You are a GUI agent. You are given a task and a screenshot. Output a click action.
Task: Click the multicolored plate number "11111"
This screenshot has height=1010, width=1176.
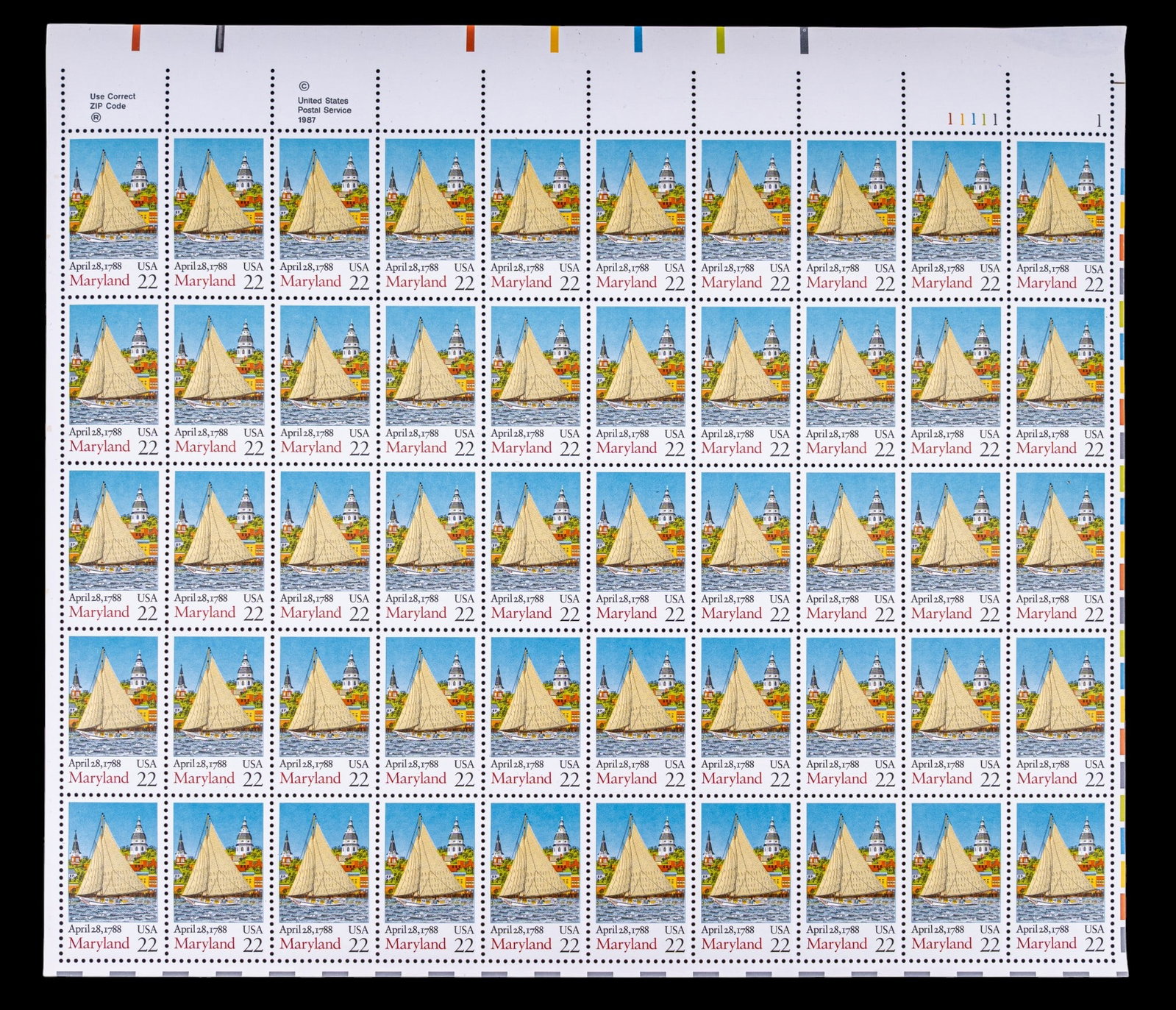pyautogui.click(x=973, y=118)
